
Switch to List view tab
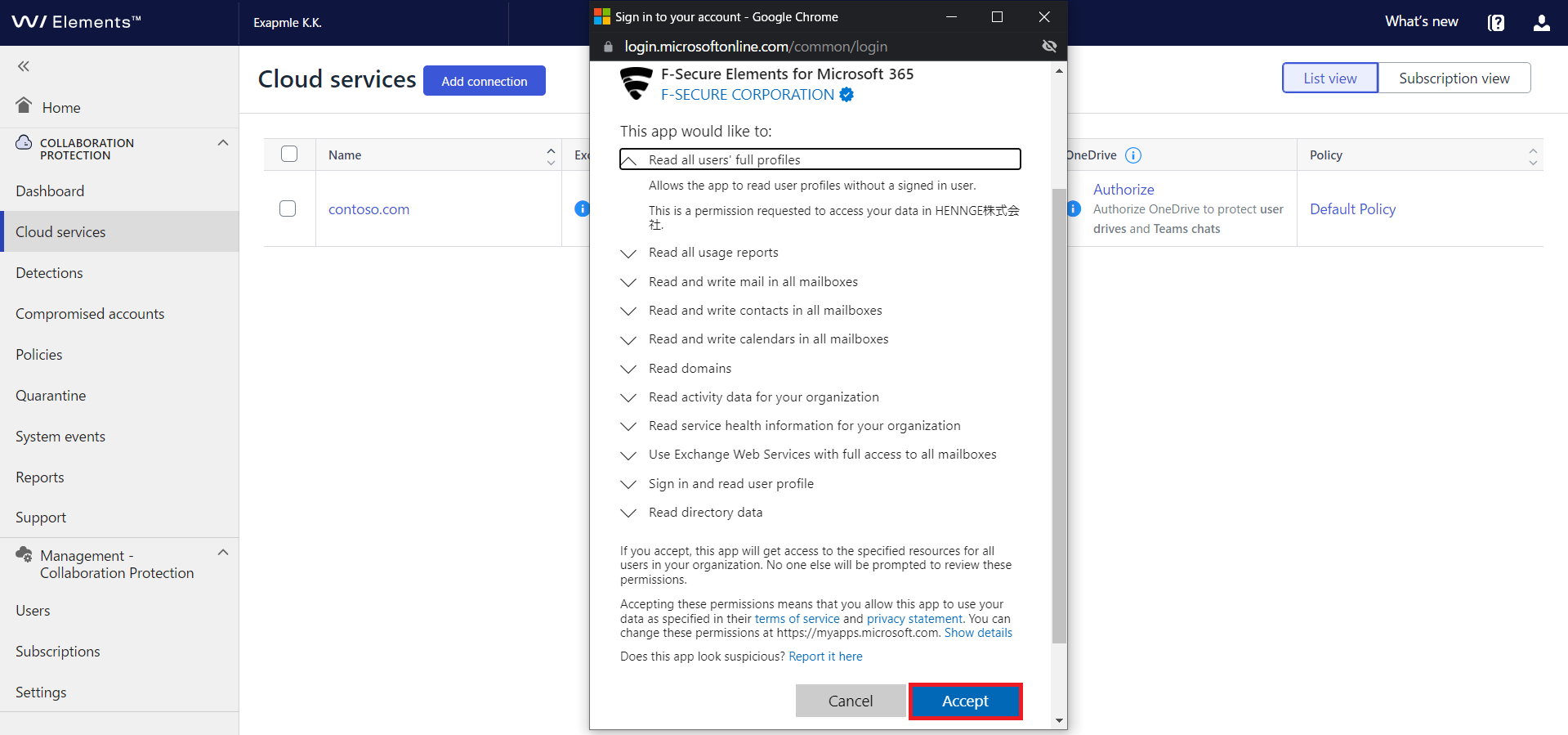(x=1330, y=78)
